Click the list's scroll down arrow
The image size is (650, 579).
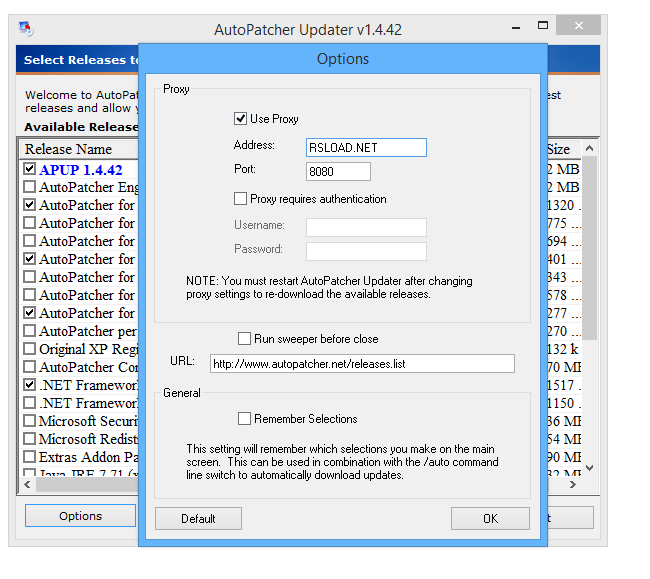pyautogui.click(x=589, y=468)
